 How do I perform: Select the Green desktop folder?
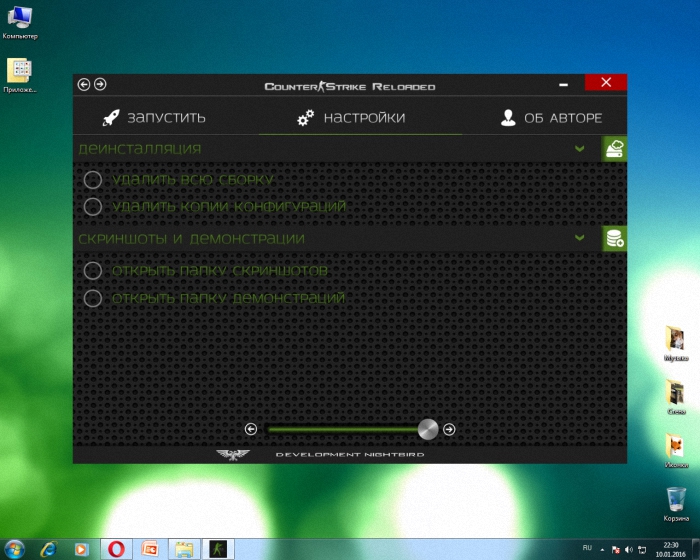(x=676, y=397)
